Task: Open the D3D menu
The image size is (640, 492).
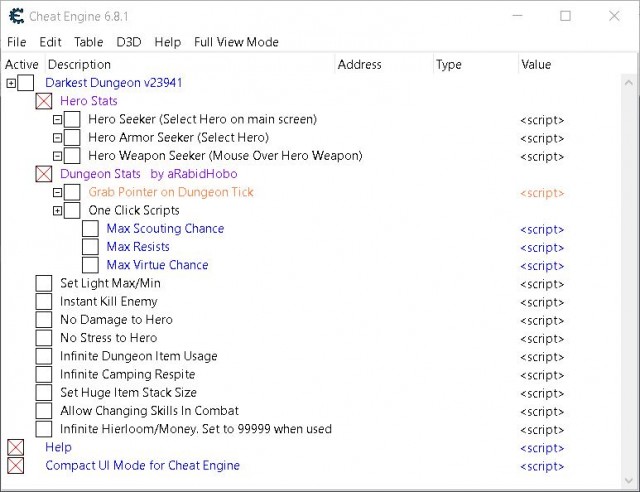Action: coord(129,42)
